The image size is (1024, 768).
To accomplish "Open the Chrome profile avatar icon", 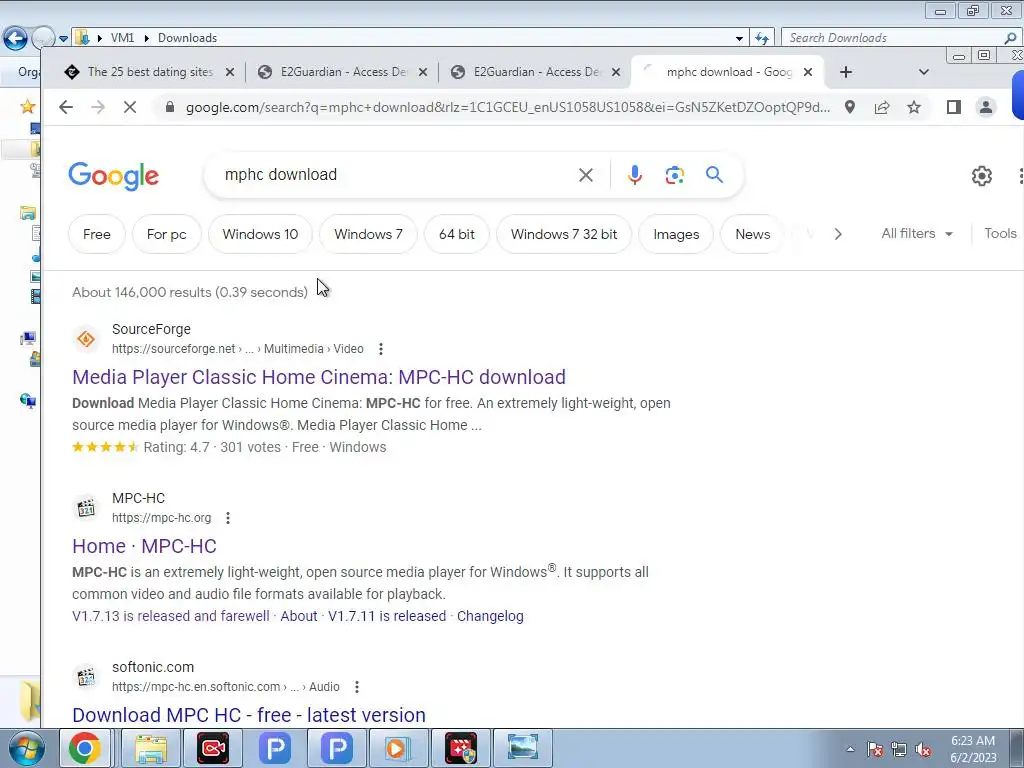I will tap(985, 107).
